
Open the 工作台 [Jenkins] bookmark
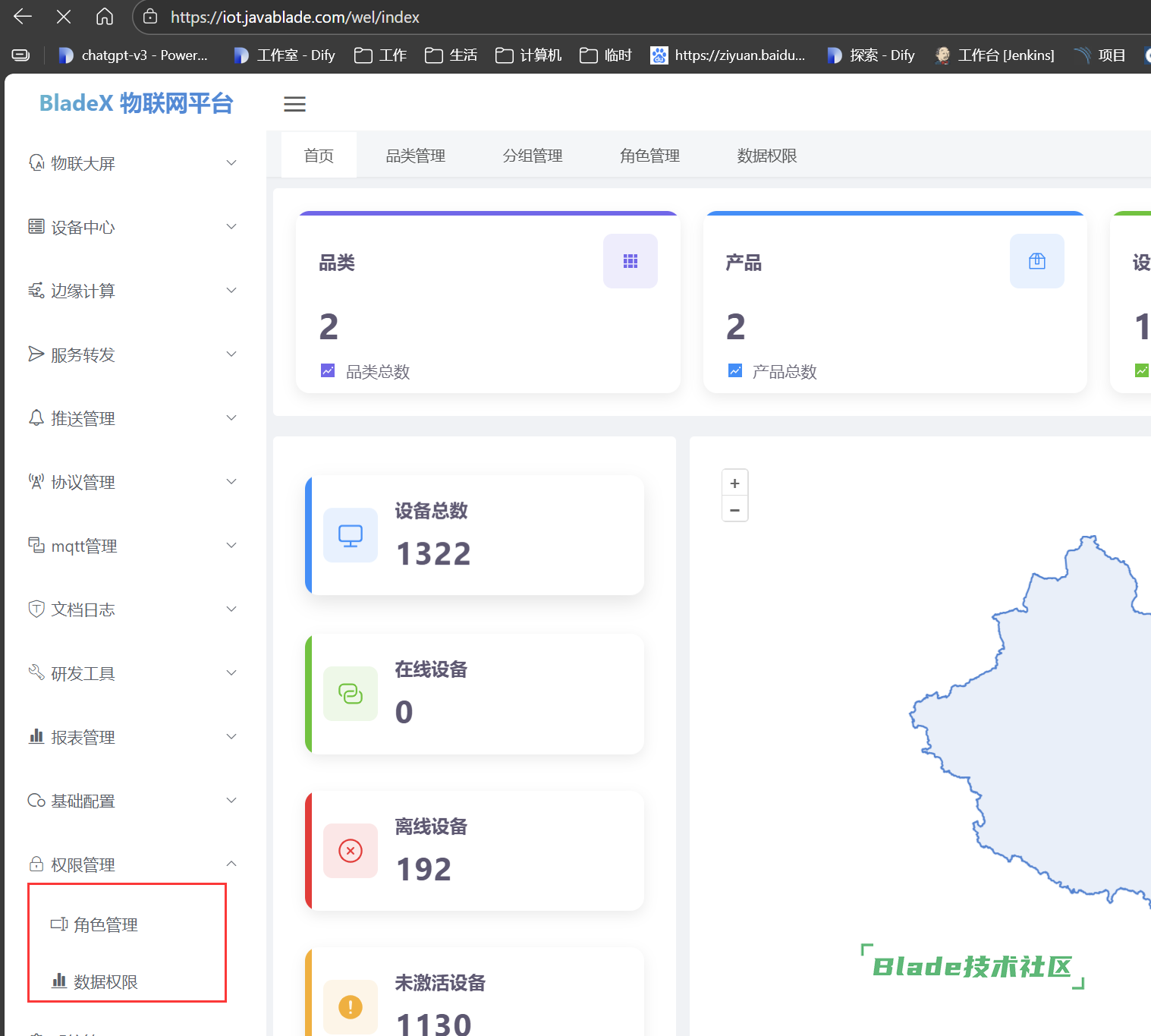[995, 55]
